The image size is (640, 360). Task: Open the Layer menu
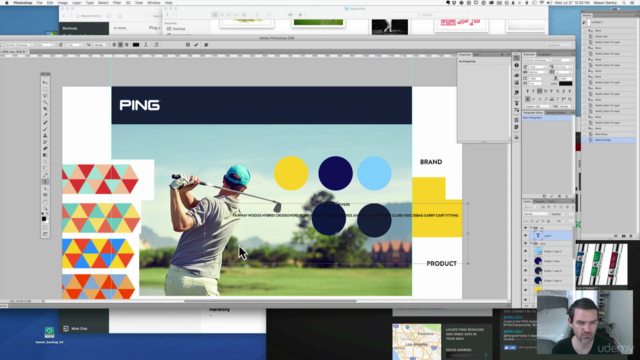pyautogui.click(x=76, y=2)
